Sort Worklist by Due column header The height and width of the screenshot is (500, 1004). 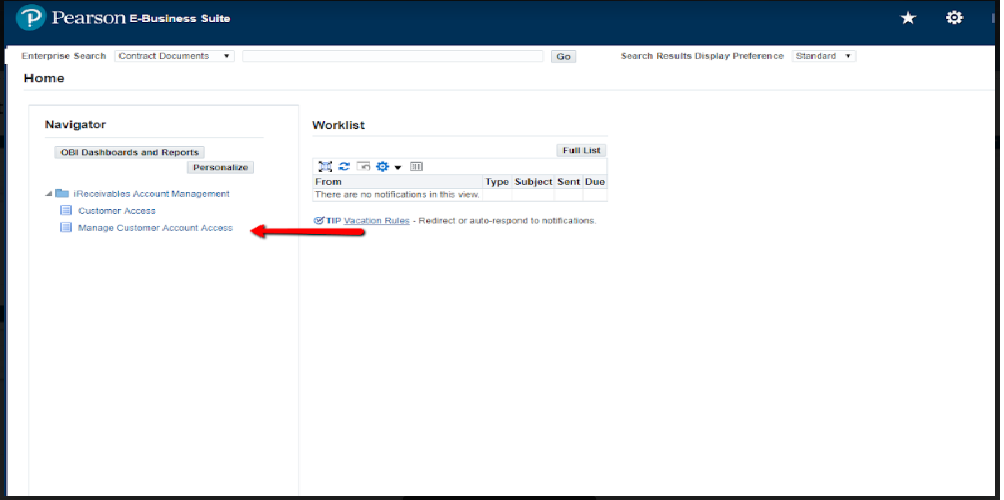pyautogui.click(x=595, y=182)
